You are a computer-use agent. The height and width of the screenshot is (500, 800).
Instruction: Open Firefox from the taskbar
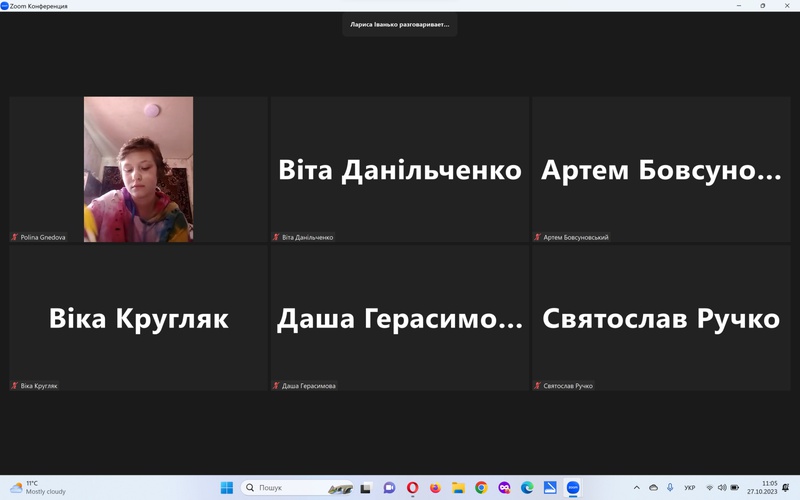435,488
